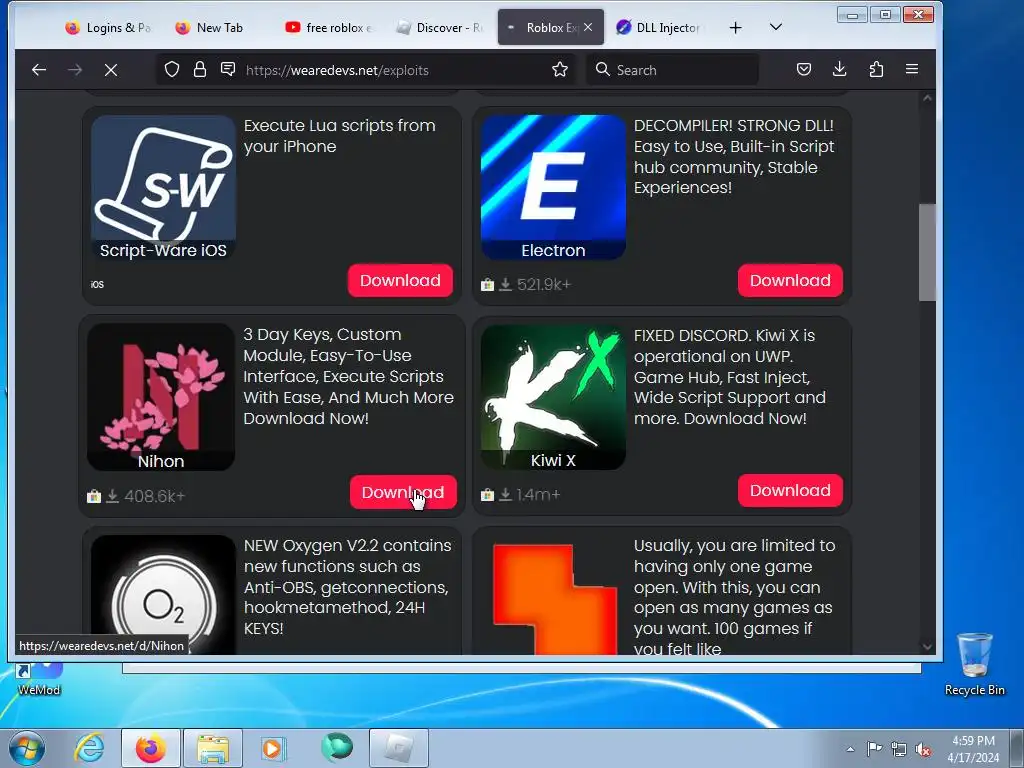Viewport: 1024px width, 768px height.
Task: Open the Electron logo thumbnail
Action: tap(553, 187)
